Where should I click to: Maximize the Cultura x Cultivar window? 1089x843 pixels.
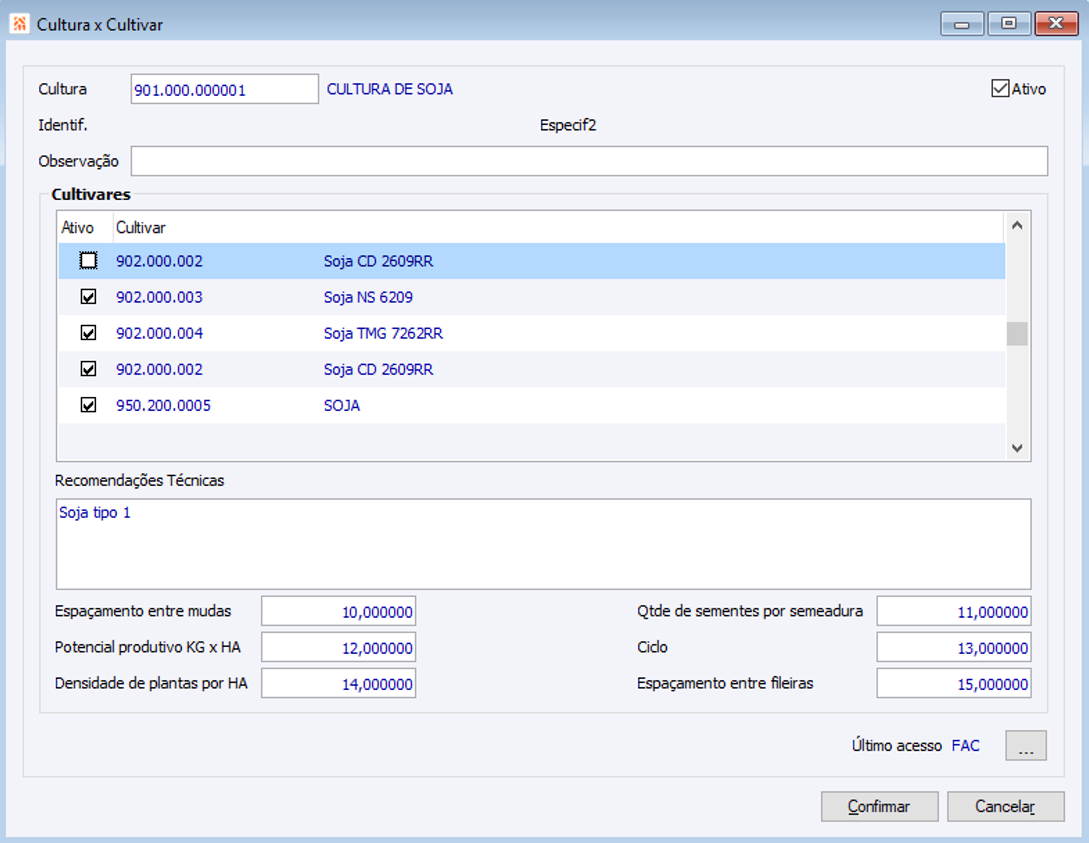pos(1008,24)
